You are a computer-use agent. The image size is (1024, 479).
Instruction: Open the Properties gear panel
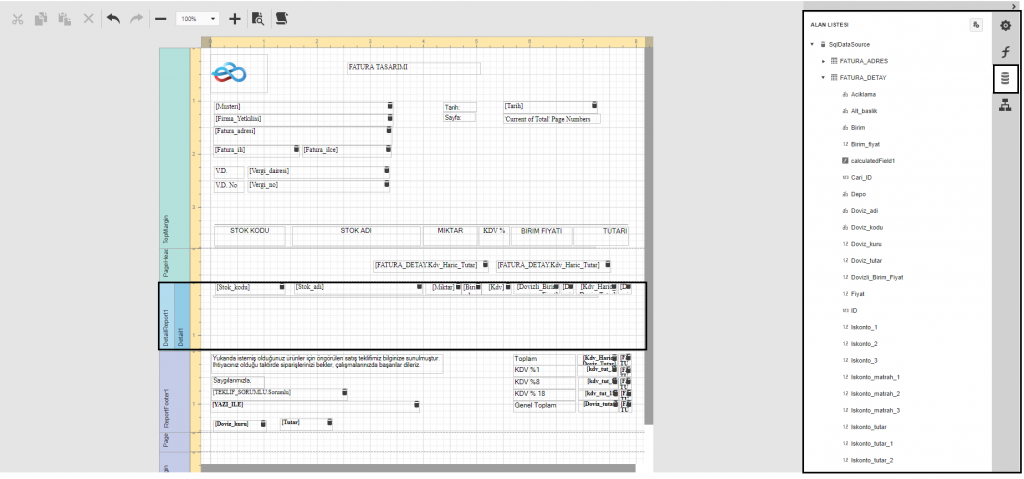point(1006,25)
